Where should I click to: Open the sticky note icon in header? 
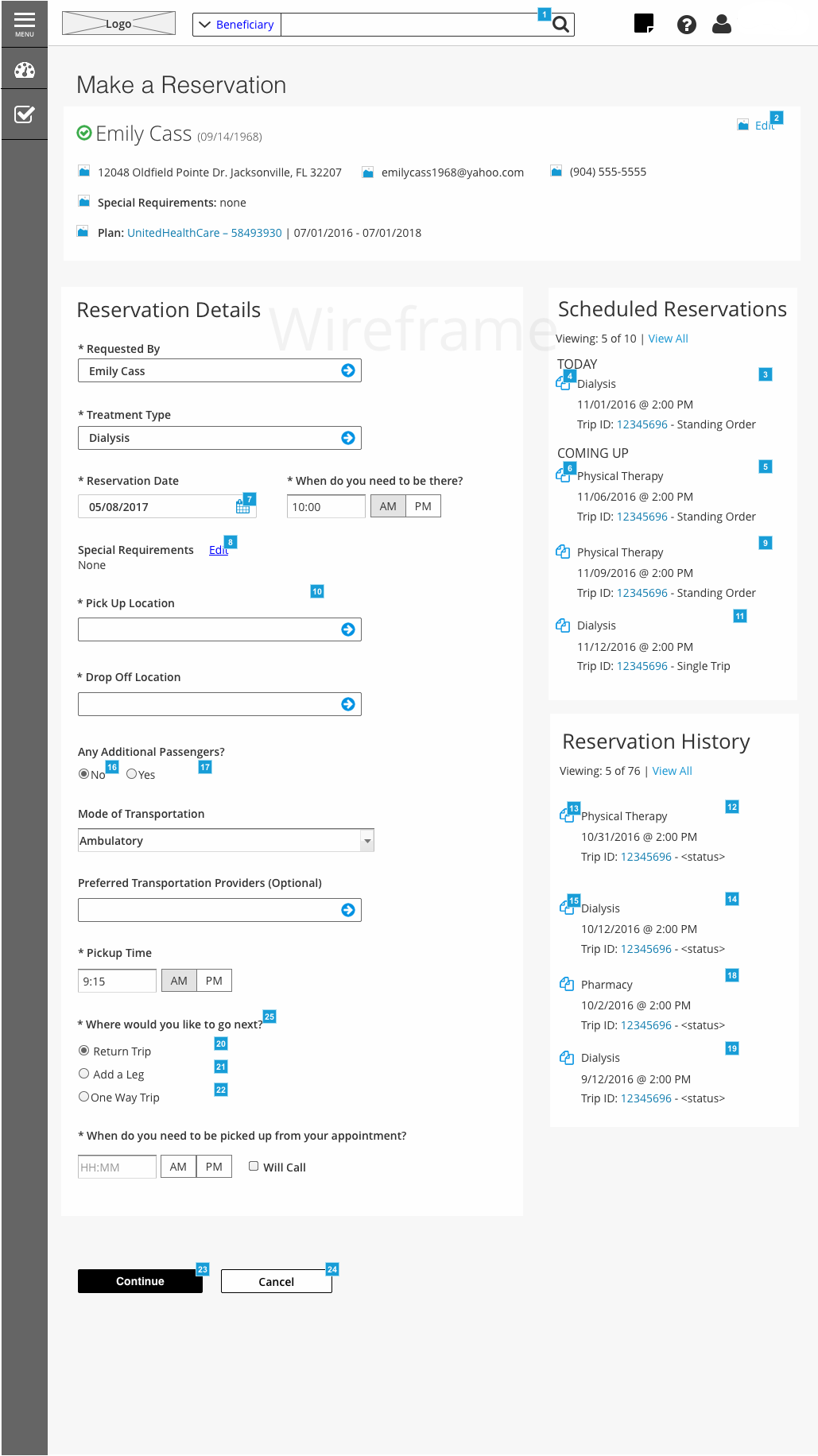pos(644,23)
